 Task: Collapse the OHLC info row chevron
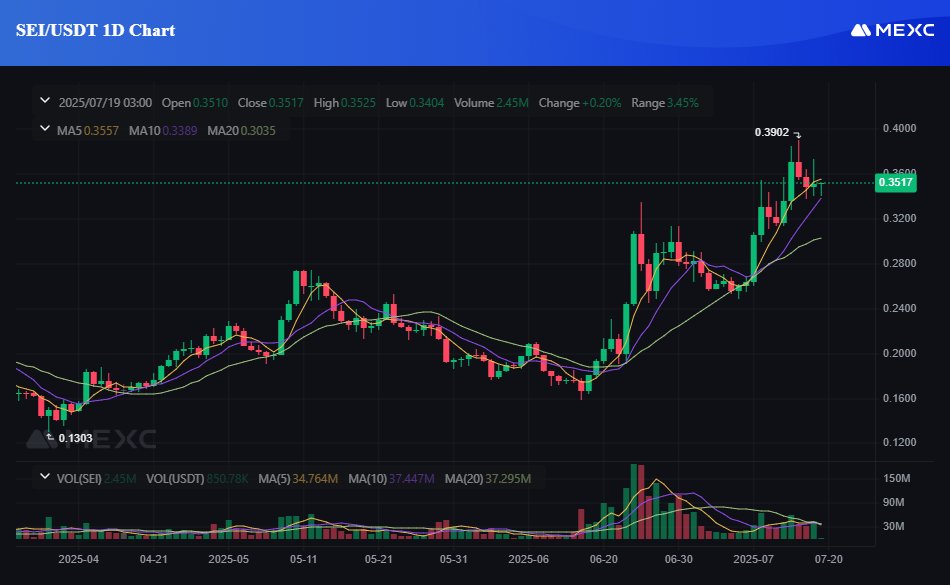(x=45, y=101)
